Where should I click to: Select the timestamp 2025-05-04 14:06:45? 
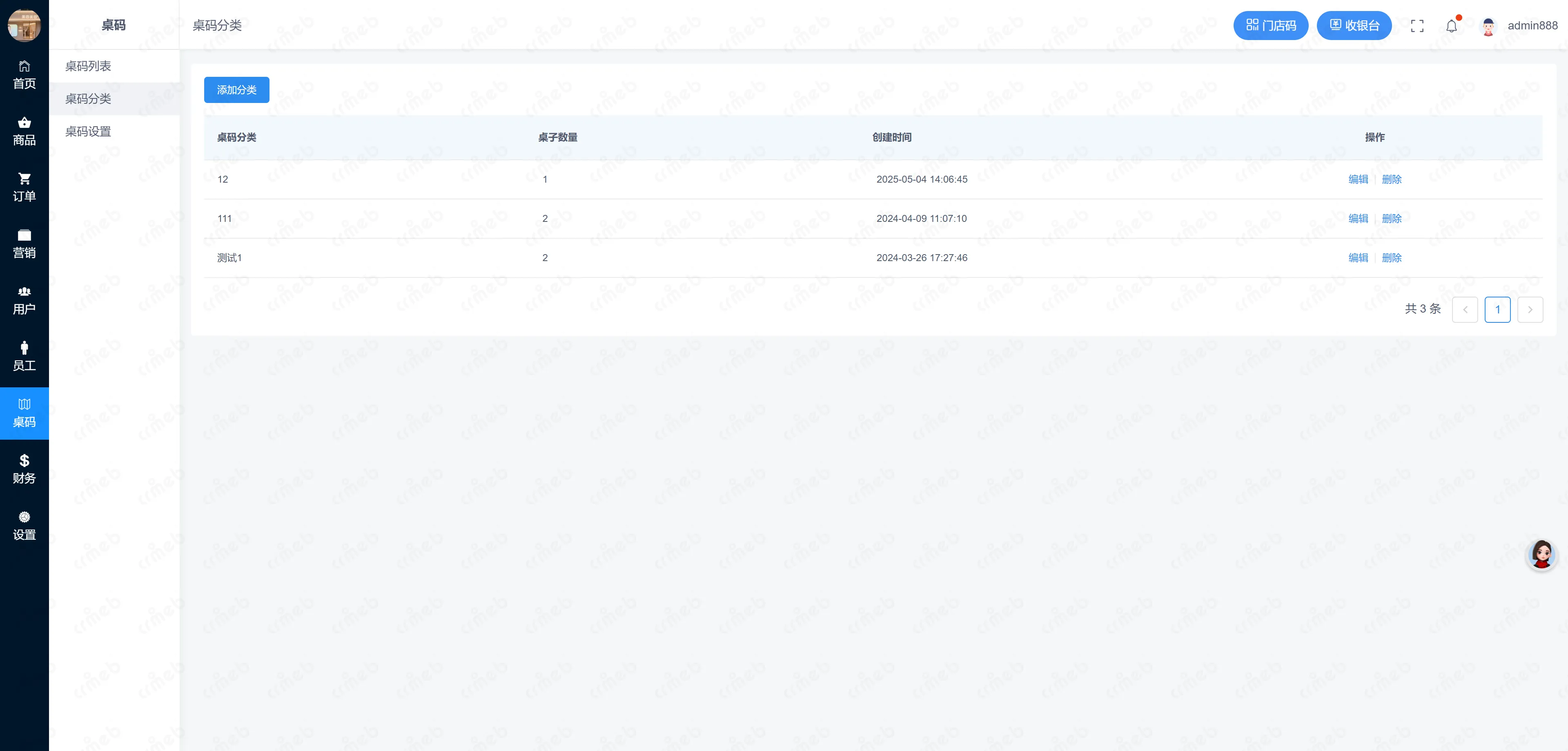tap(922, 179)
